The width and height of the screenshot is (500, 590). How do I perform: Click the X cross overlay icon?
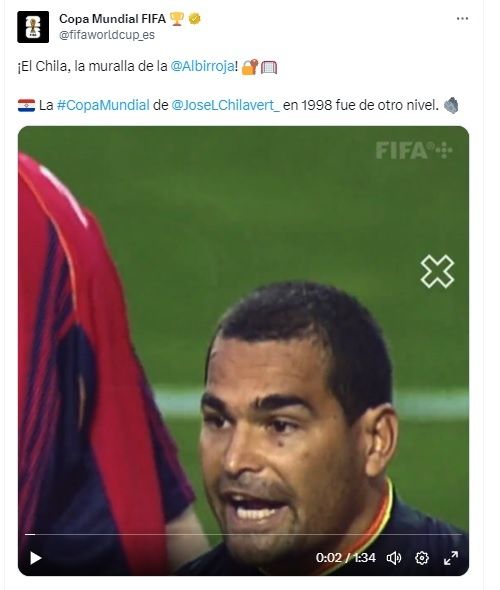(437, 271)
